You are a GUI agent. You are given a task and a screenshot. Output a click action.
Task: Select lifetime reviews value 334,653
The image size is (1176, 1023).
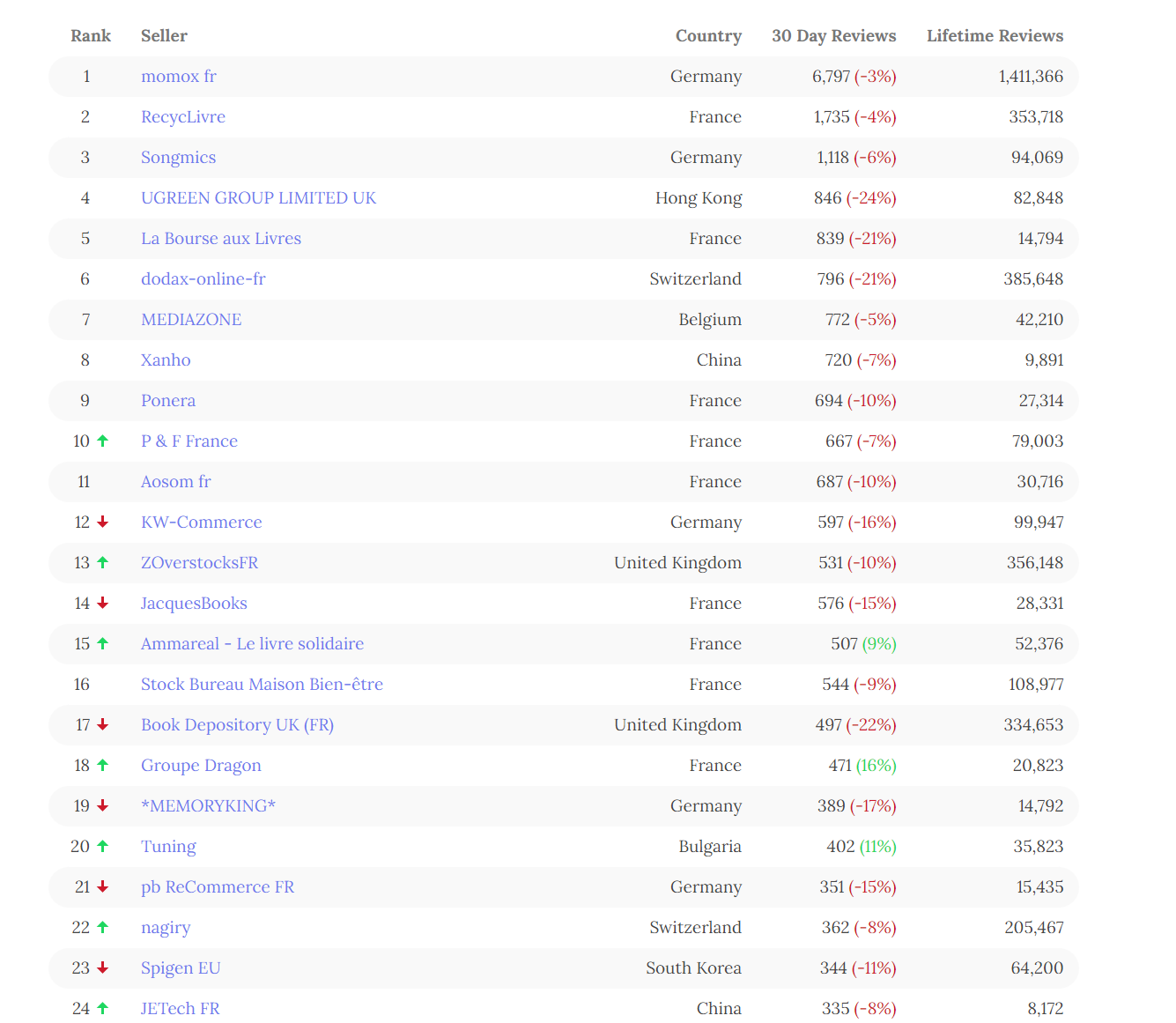tap(1033, 725)
